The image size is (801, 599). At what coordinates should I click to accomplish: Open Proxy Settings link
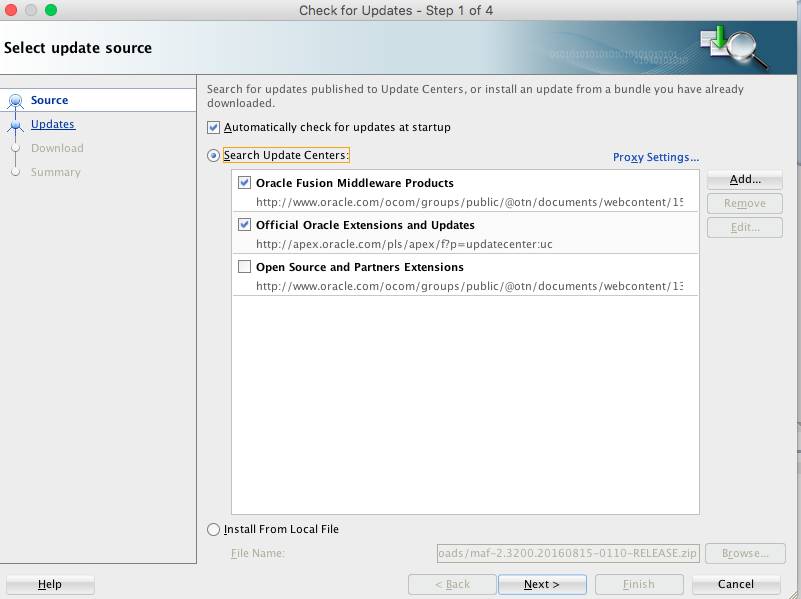coord(656,157)
